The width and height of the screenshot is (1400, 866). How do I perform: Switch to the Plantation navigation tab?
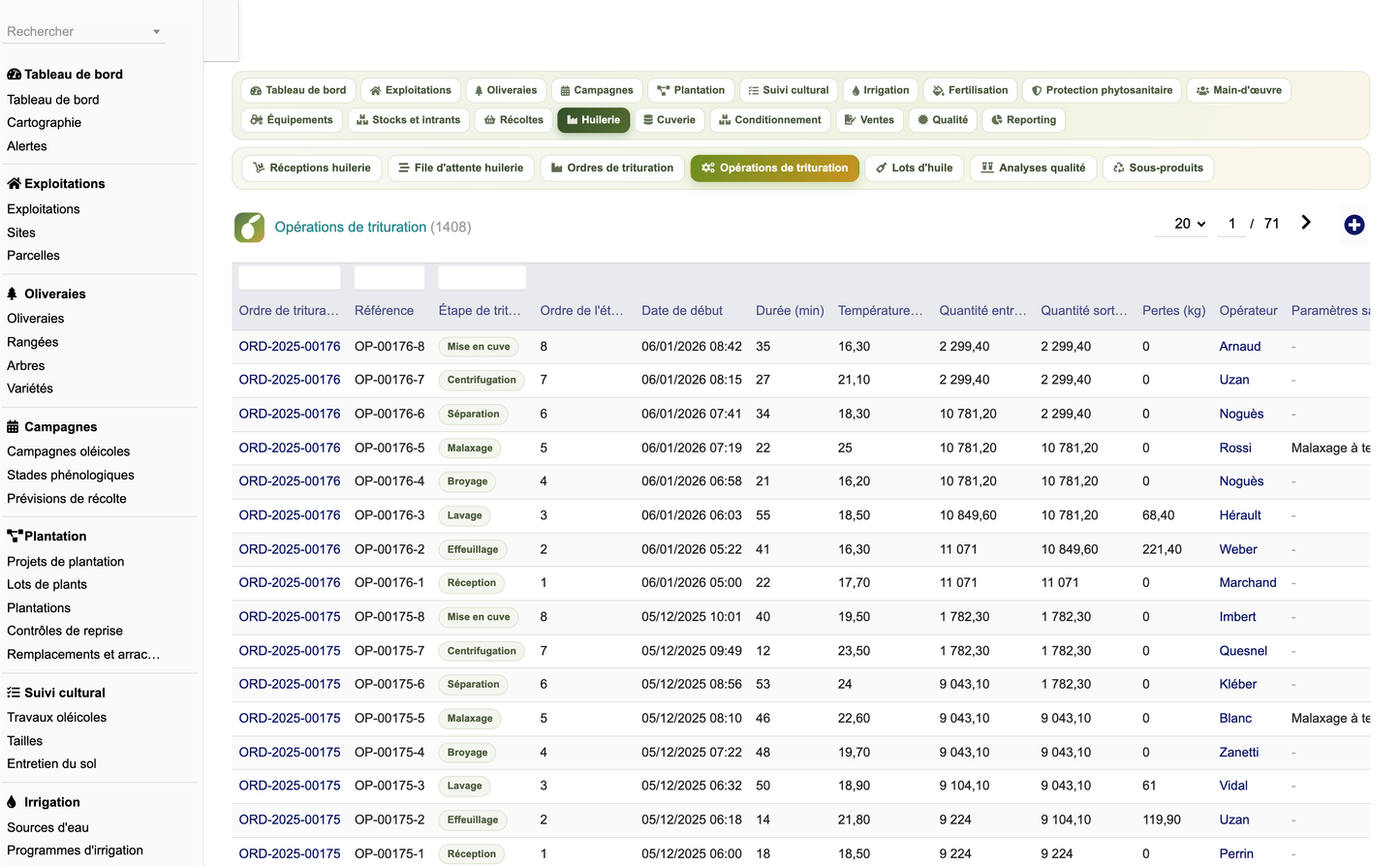tap(691, 90)
